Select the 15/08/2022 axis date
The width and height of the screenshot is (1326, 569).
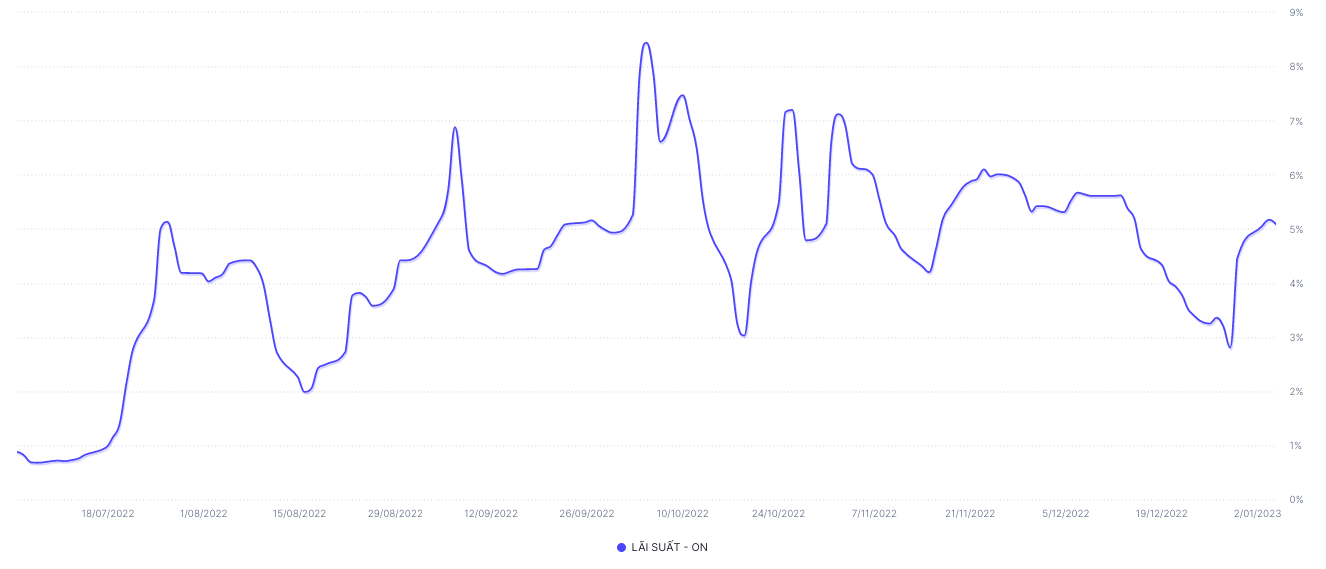pyautogui.click(x=300, y=514)
